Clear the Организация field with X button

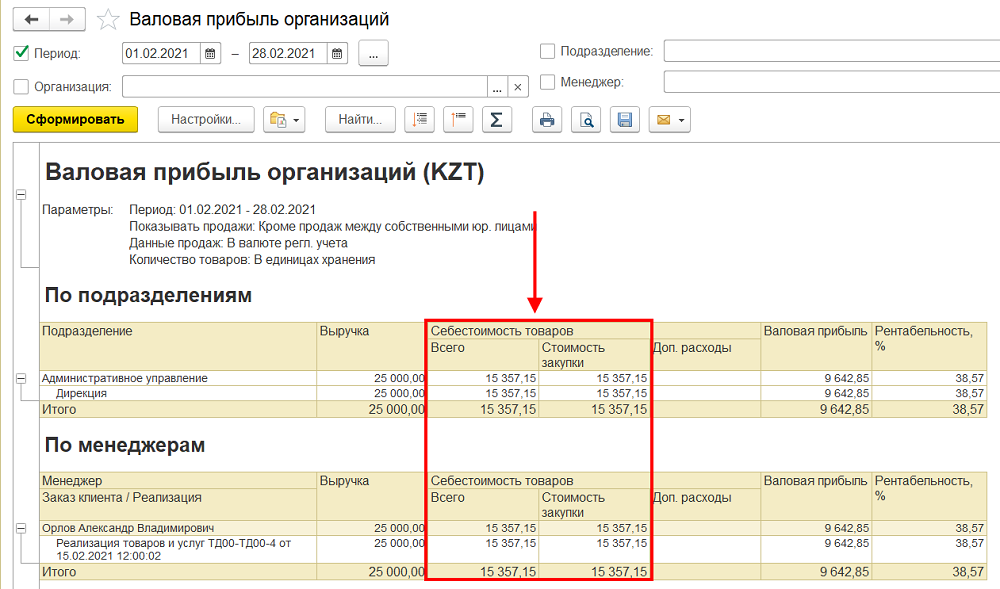click(x=517, y=87)
